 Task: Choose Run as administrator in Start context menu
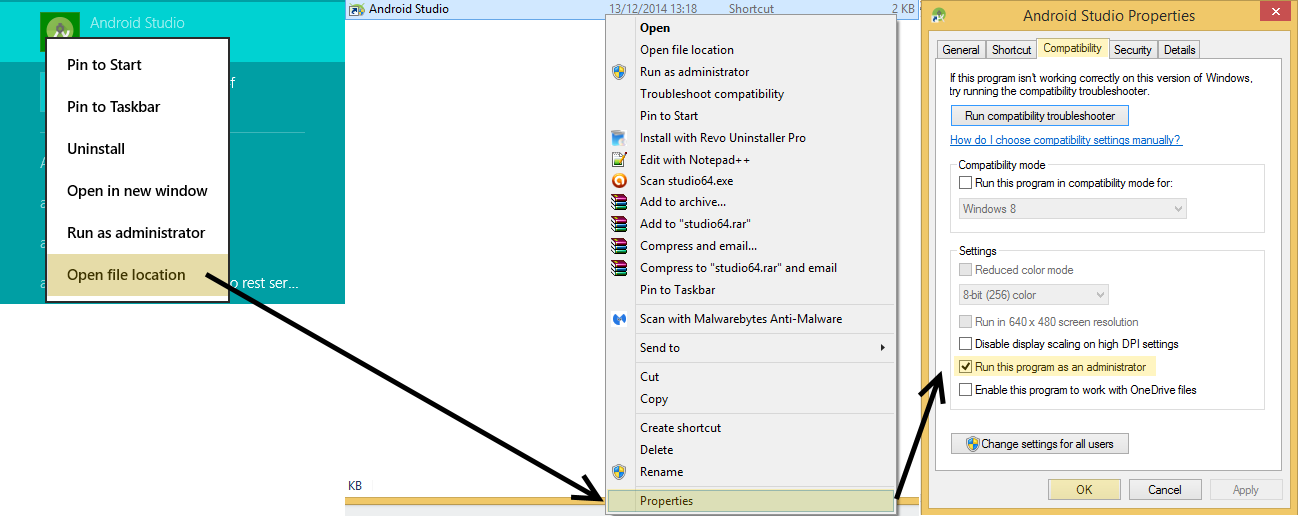click(x=137, y=233)
